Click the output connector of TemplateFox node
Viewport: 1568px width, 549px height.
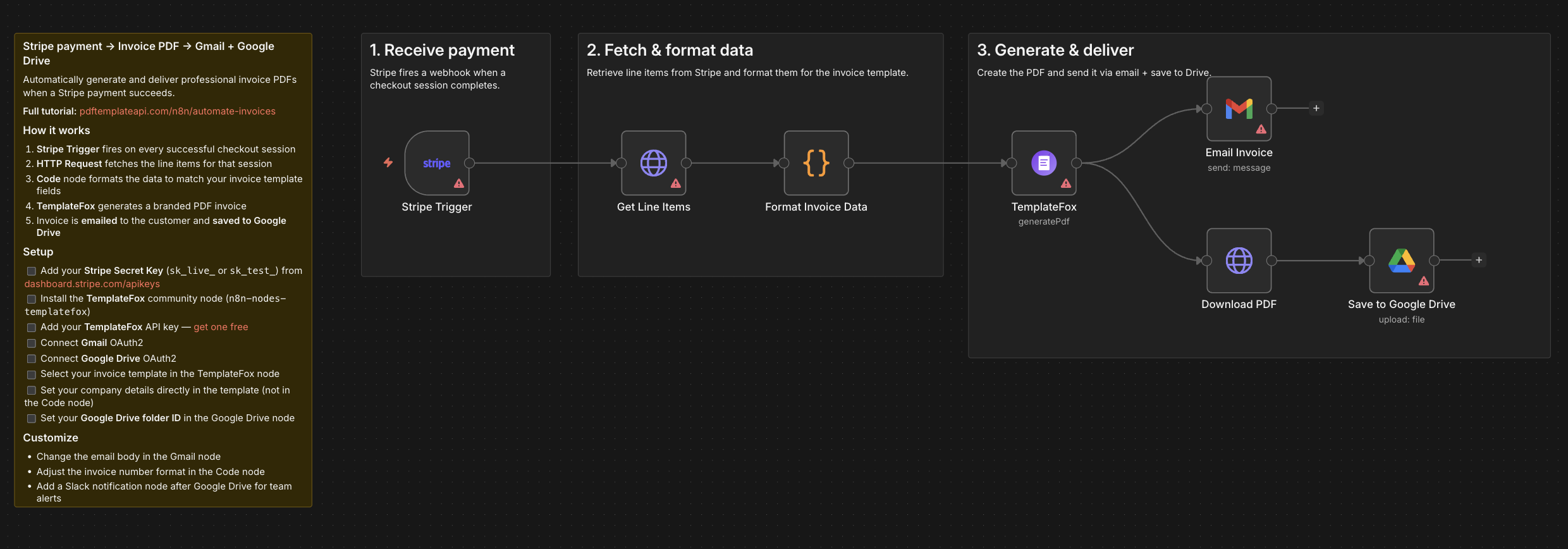click(x=1077, y=163)
